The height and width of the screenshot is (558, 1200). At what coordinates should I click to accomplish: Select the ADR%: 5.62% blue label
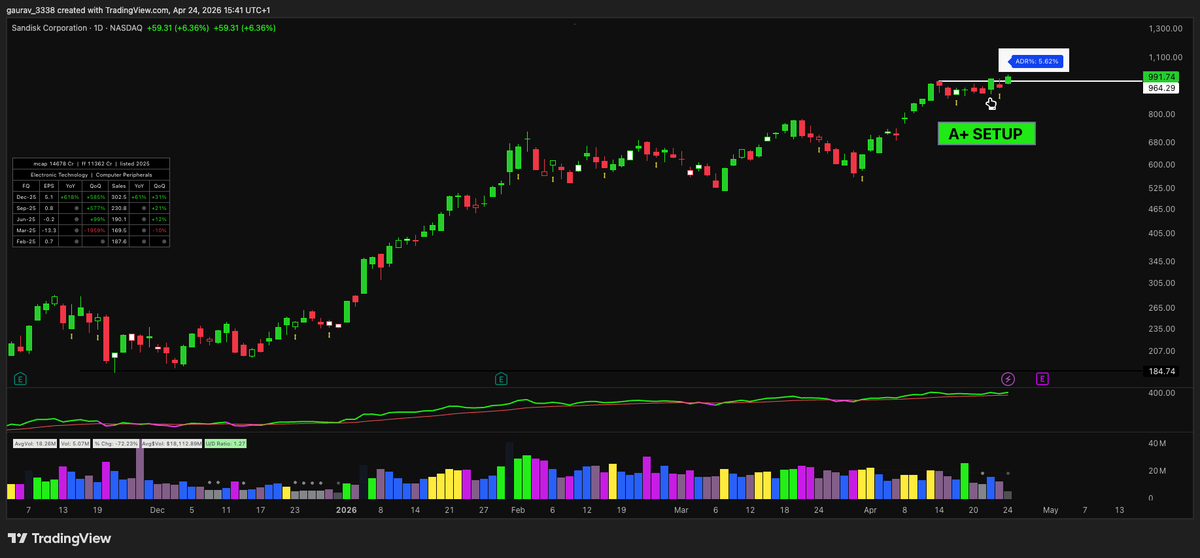pos(1035,61)
